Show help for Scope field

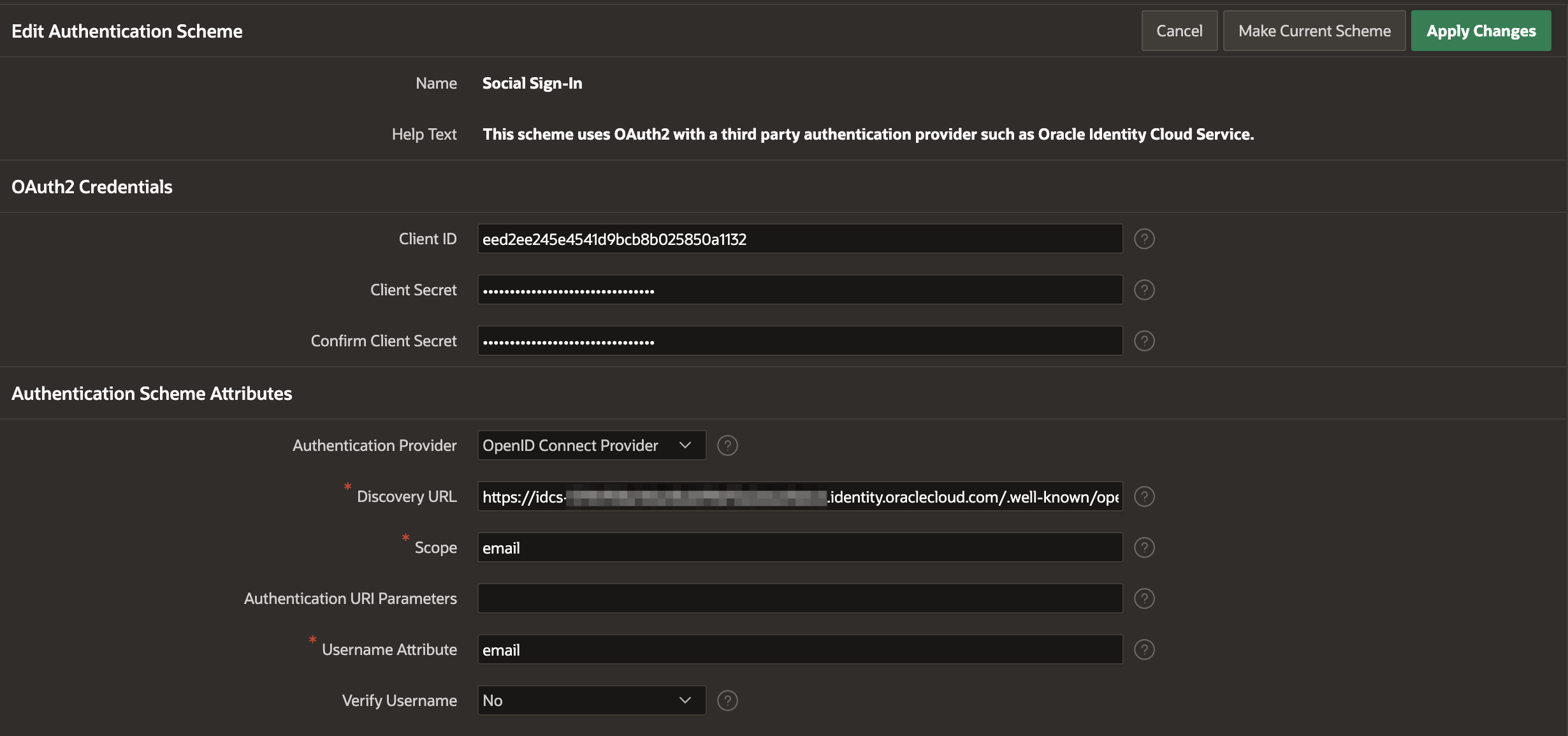(1144, 547)
